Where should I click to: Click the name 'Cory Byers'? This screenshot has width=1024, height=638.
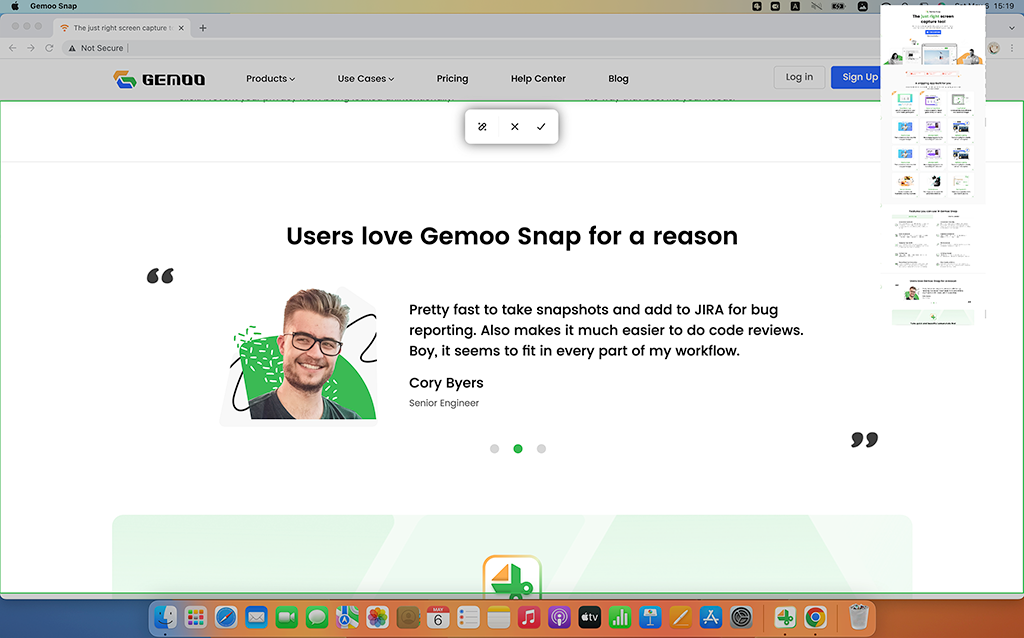pos(446,383)
